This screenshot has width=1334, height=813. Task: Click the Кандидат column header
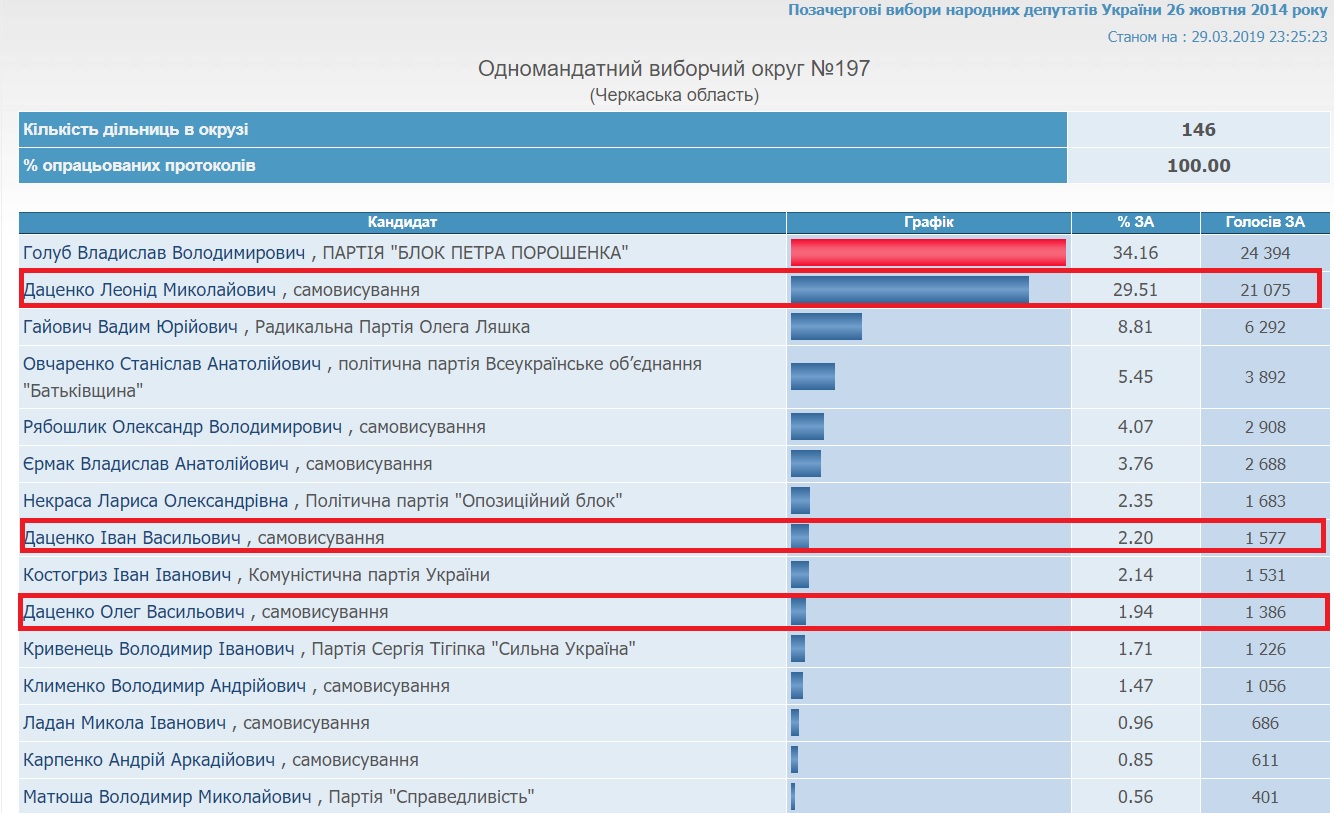(x=402, y=222)
